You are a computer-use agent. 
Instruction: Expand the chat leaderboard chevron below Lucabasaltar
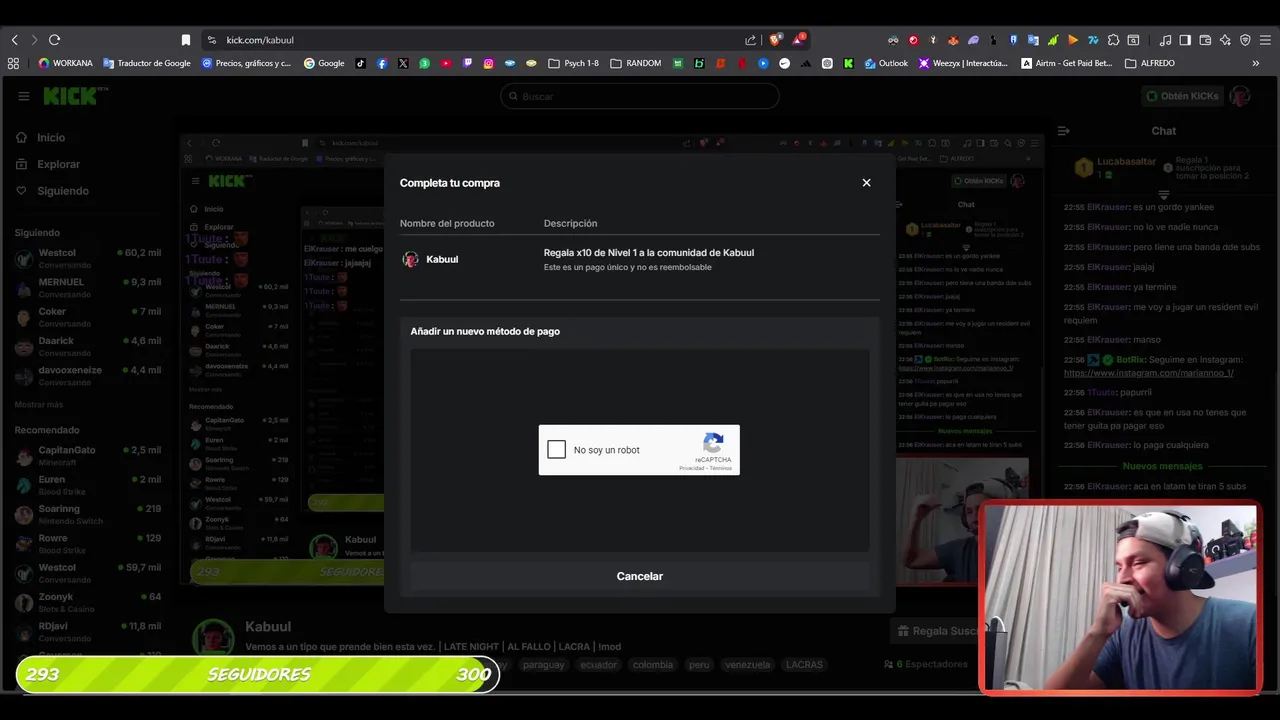tap(1164, 194)
